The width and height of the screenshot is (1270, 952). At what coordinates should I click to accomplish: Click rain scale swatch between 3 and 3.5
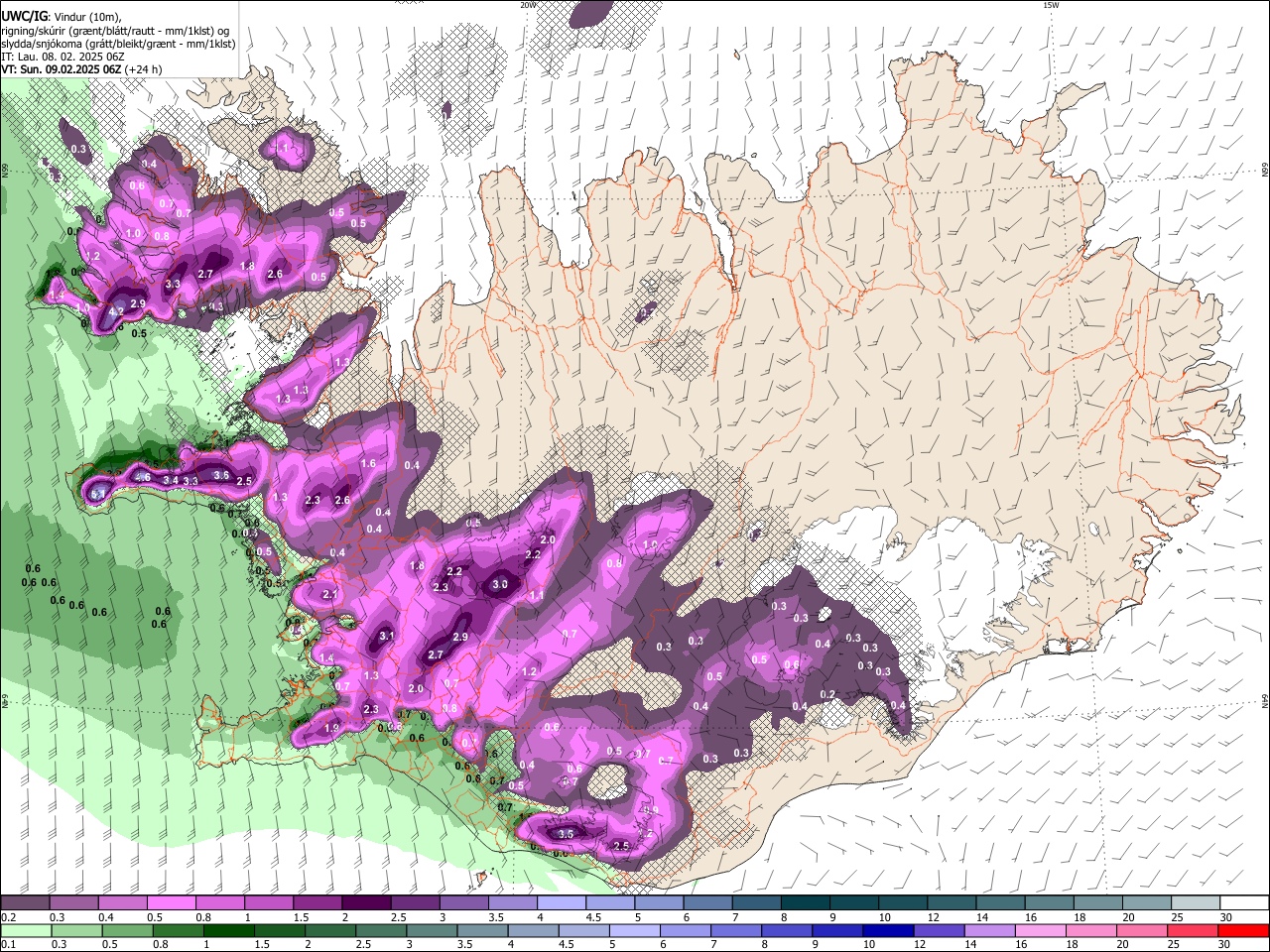pos(431,930)
